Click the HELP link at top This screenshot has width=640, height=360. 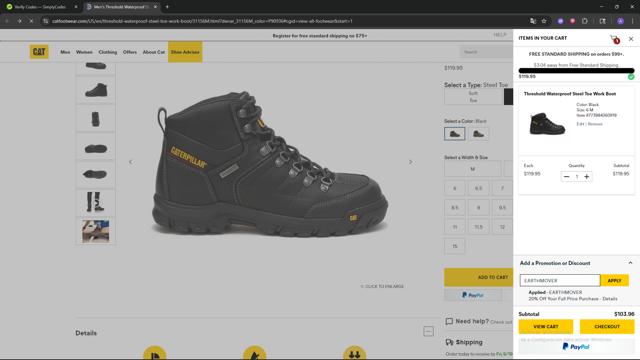[x=500, y=35]
